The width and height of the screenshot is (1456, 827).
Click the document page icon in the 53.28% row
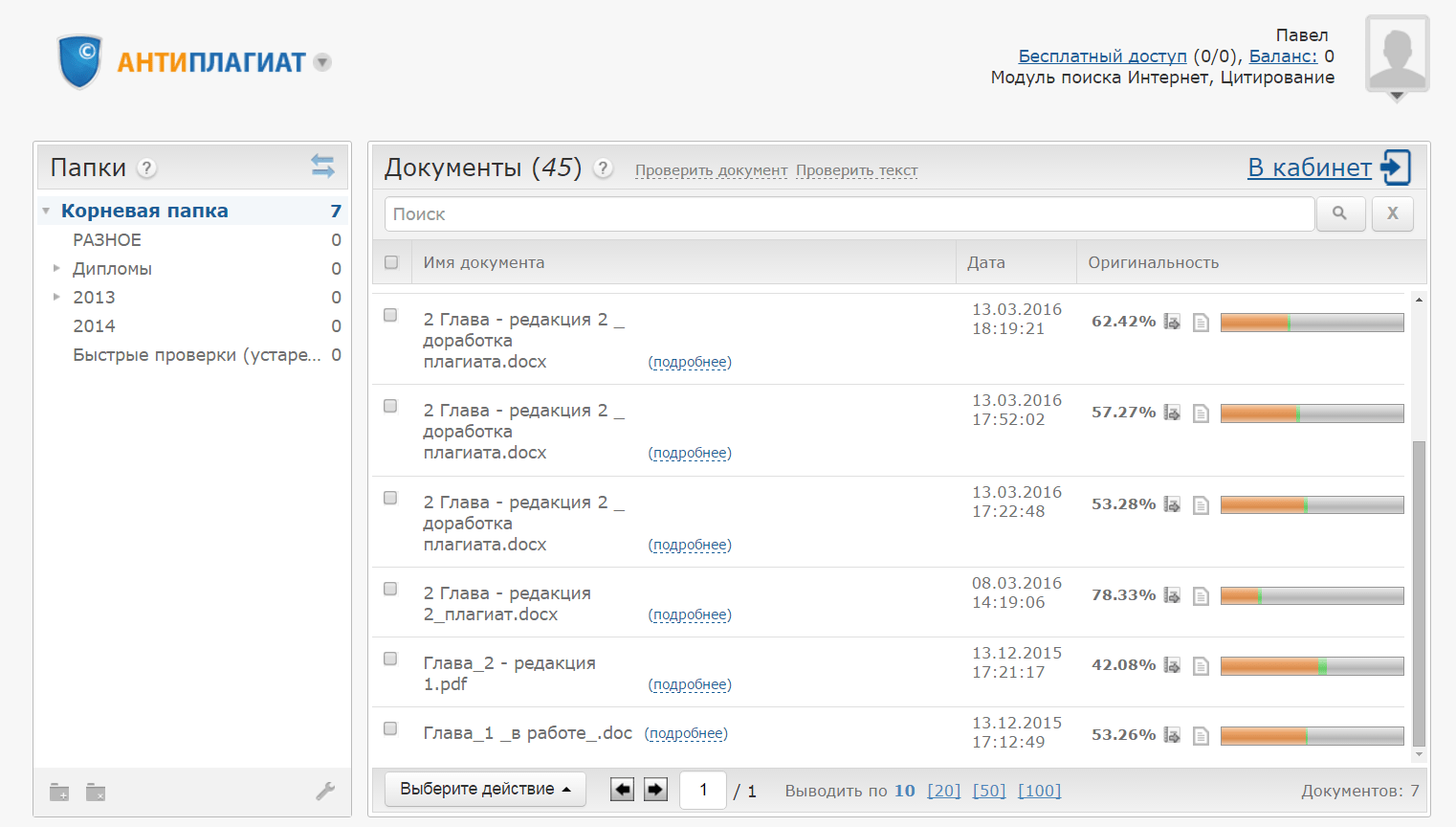[x=1202, y=505]
